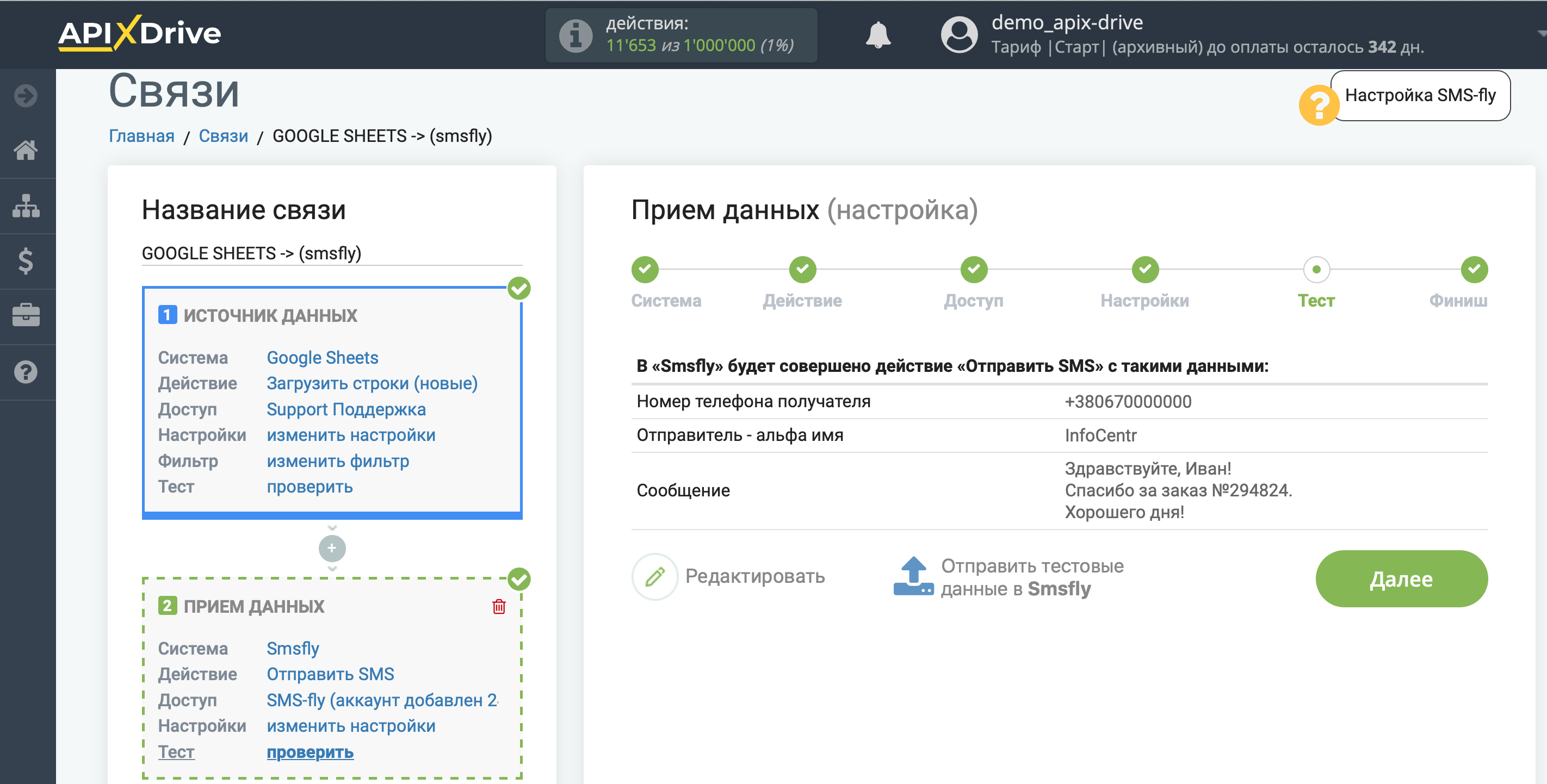Open the Связи breadcrumb link
This screenshot has height=784, width=1547.
point(224,136)
